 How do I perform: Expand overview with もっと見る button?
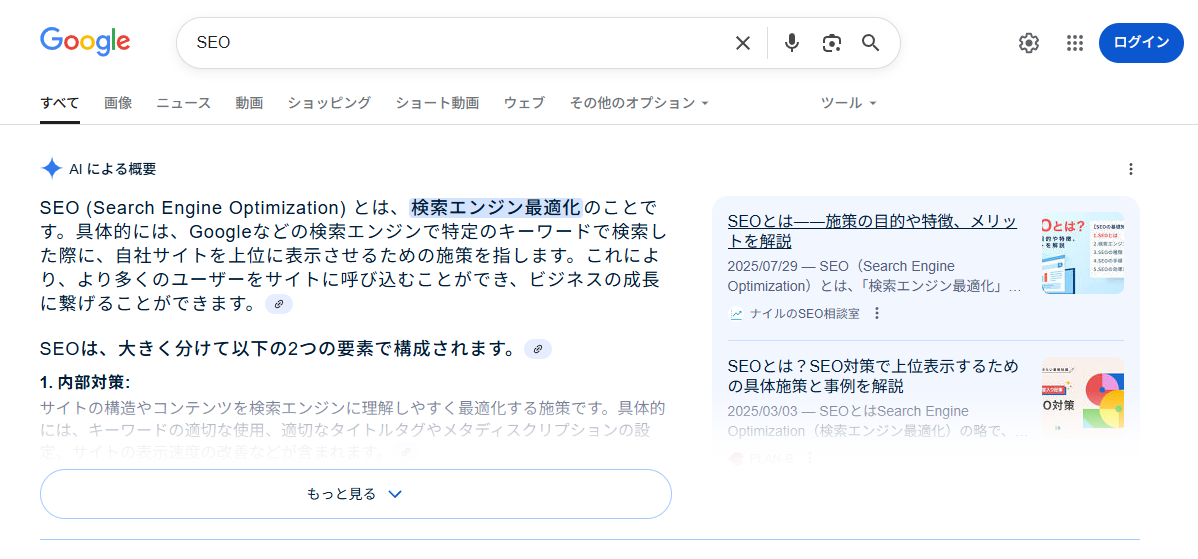[x=355, y=494]
